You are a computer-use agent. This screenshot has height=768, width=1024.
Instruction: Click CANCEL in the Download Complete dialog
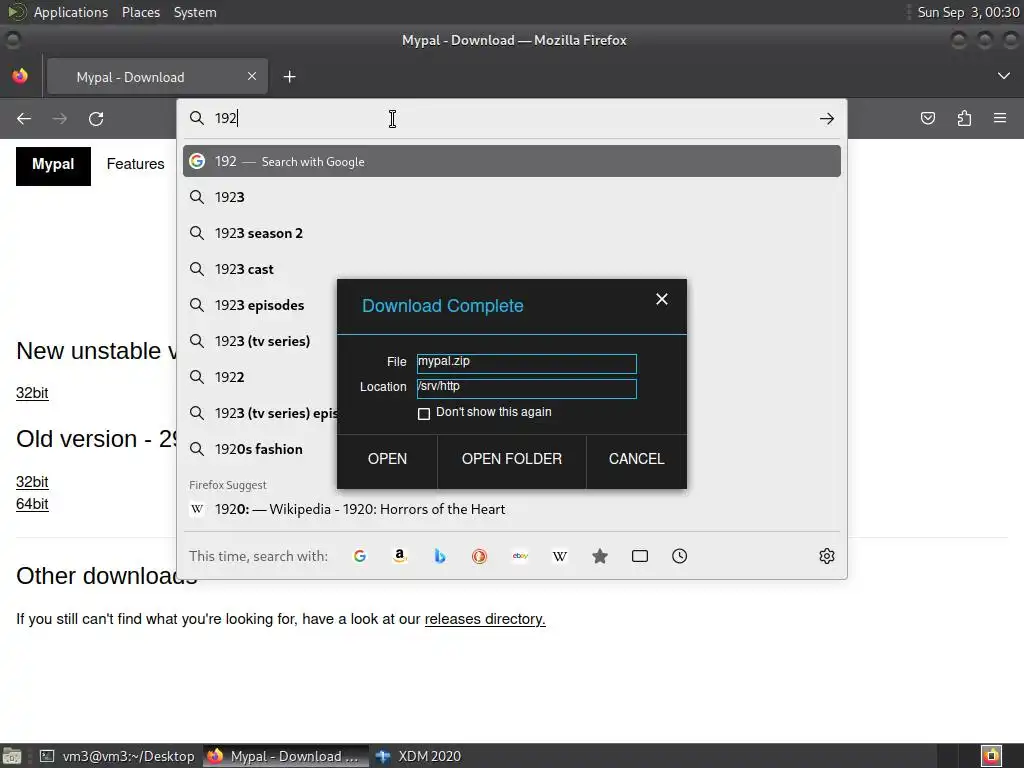636,459
